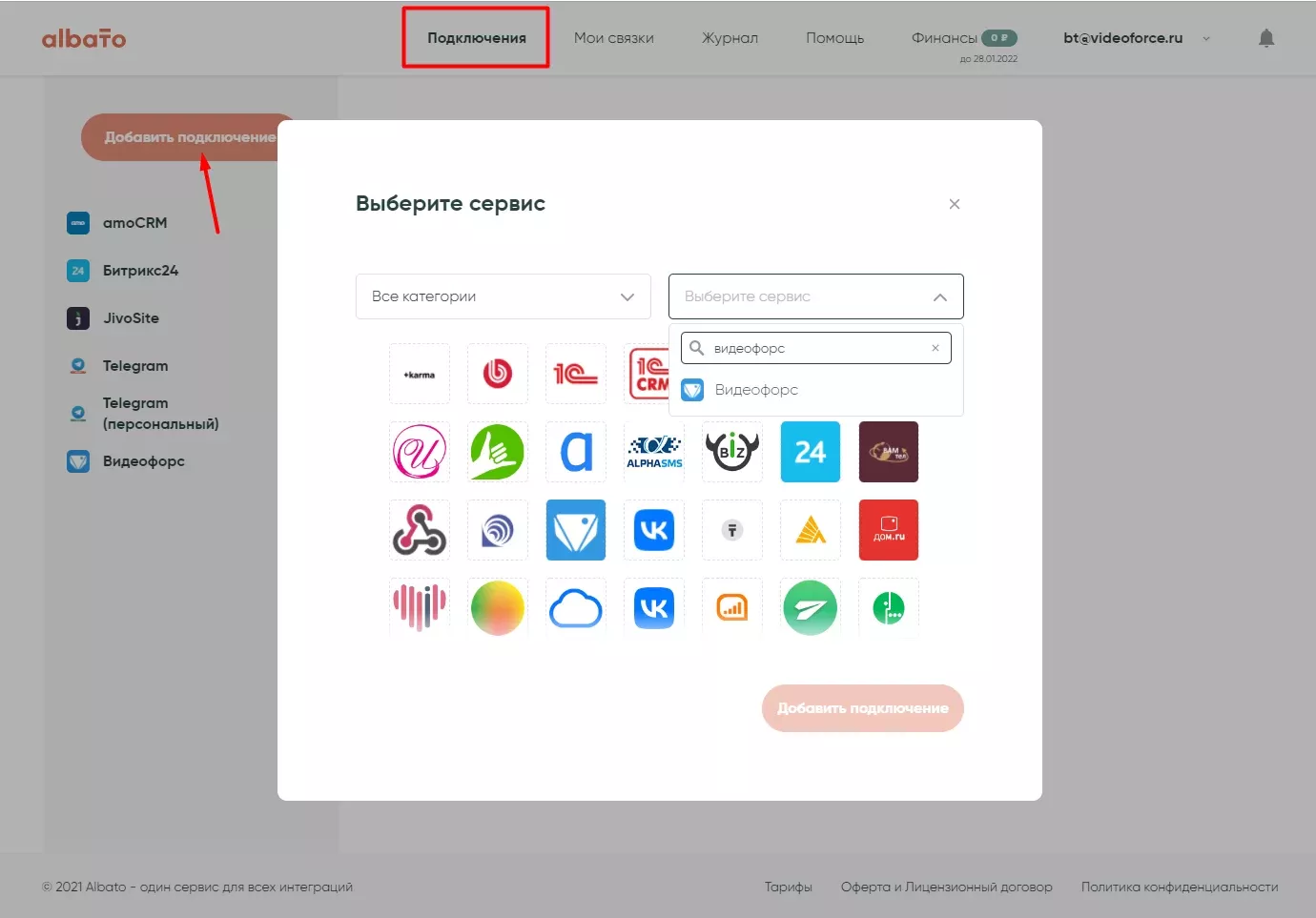Open the 'Тарифы' footer link
Viewport: 1316px width, 918px height.
click(788, 887)
